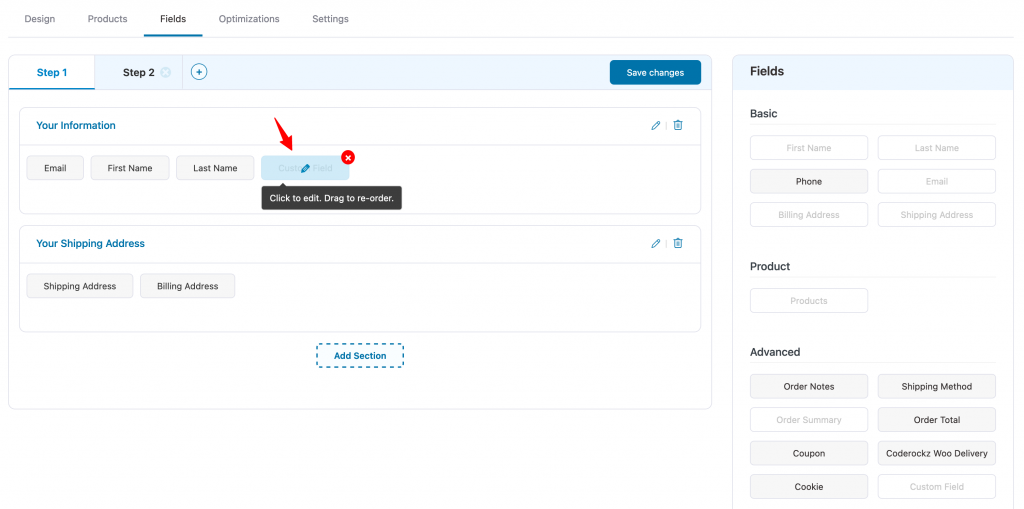Edit the Your Information section with pencil icon
The image size is (1024, 509).
[x=656, y=125]
